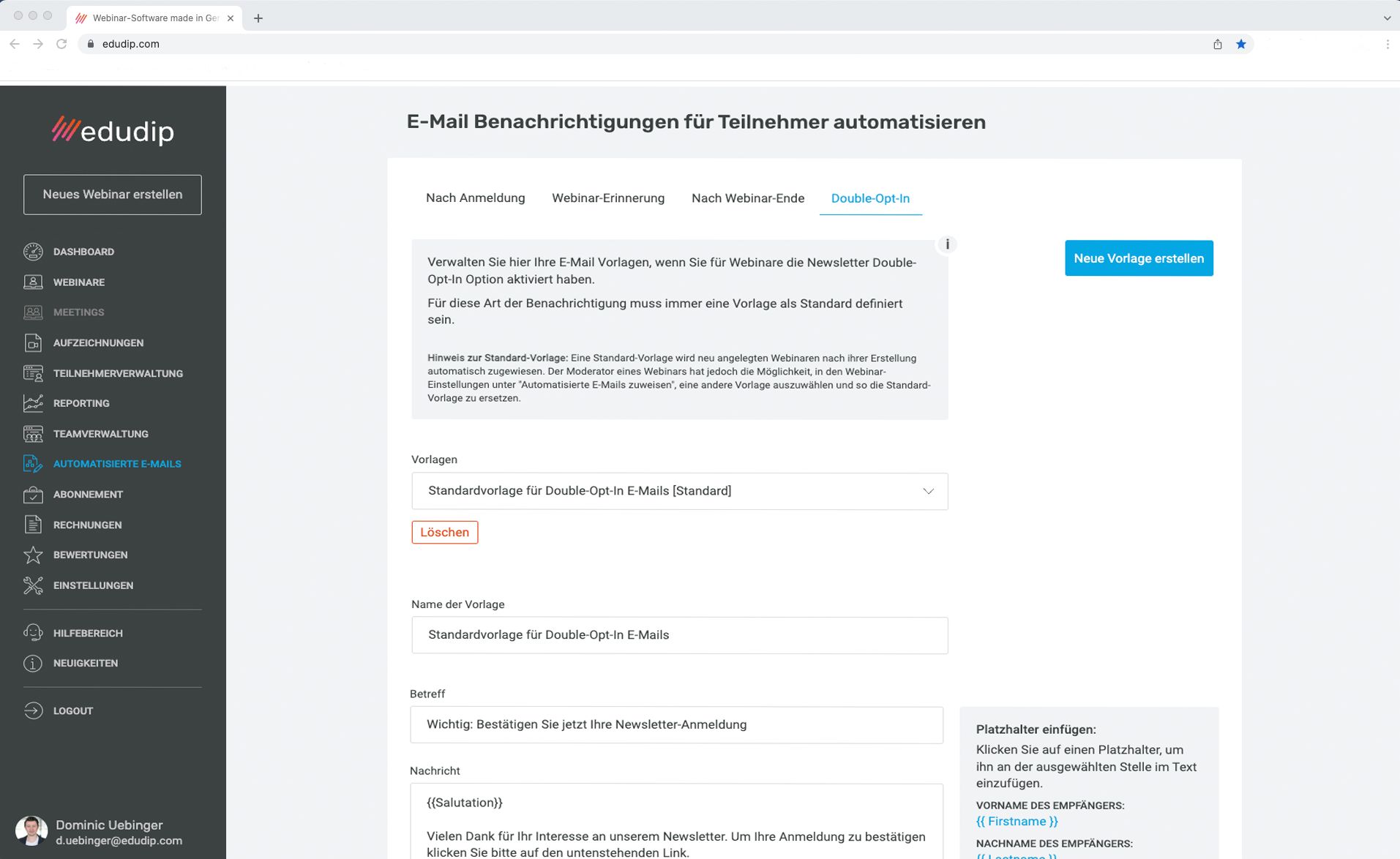Open Einstellungen tools icon
The height and width of the screenshot is (859, 1400).
click(33, 585)
